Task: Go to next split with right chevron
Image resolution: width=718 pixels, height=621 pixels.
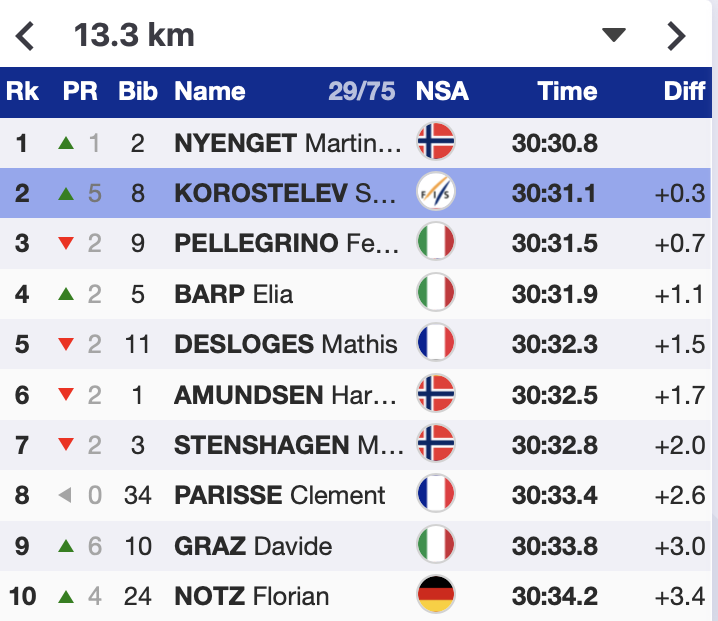Action: point(677,37)
